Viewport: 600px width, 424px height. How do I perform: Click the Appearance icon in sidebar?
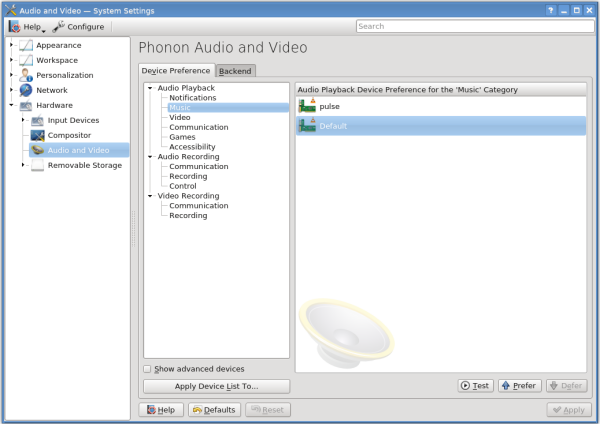26,45
